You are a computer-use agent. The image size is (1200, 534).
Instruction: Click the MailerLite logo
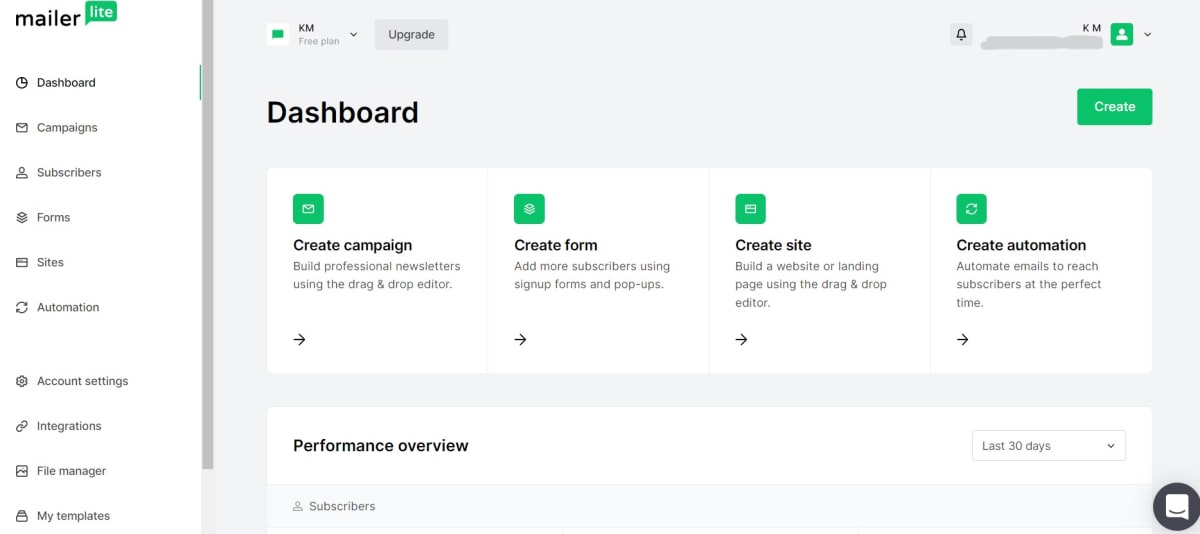tap(66, 16)
